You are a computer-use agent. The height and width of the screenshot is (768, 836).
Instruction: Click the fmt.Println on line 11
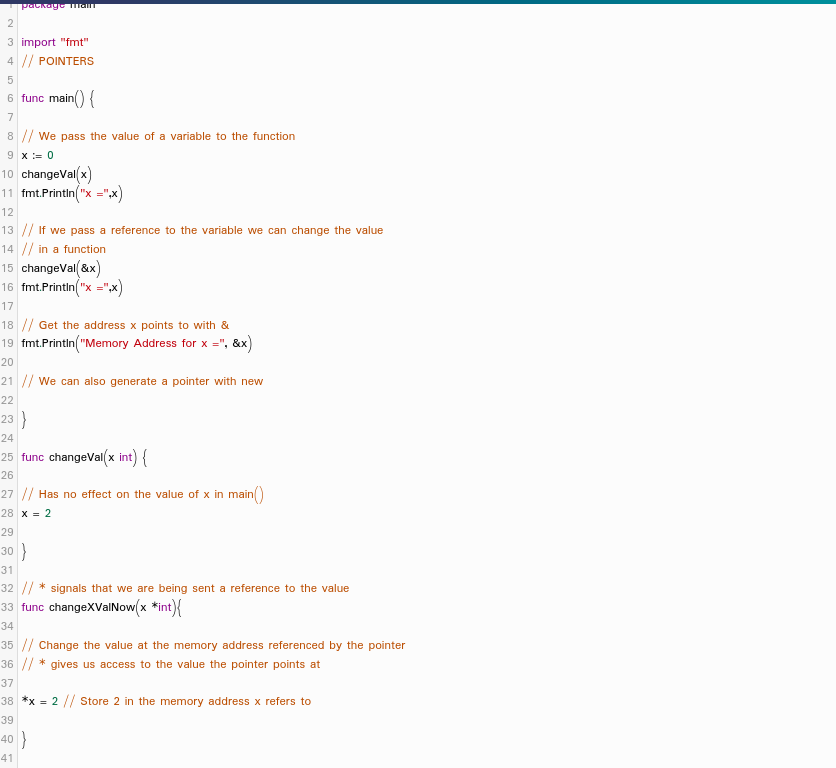[x=72, y=193]
